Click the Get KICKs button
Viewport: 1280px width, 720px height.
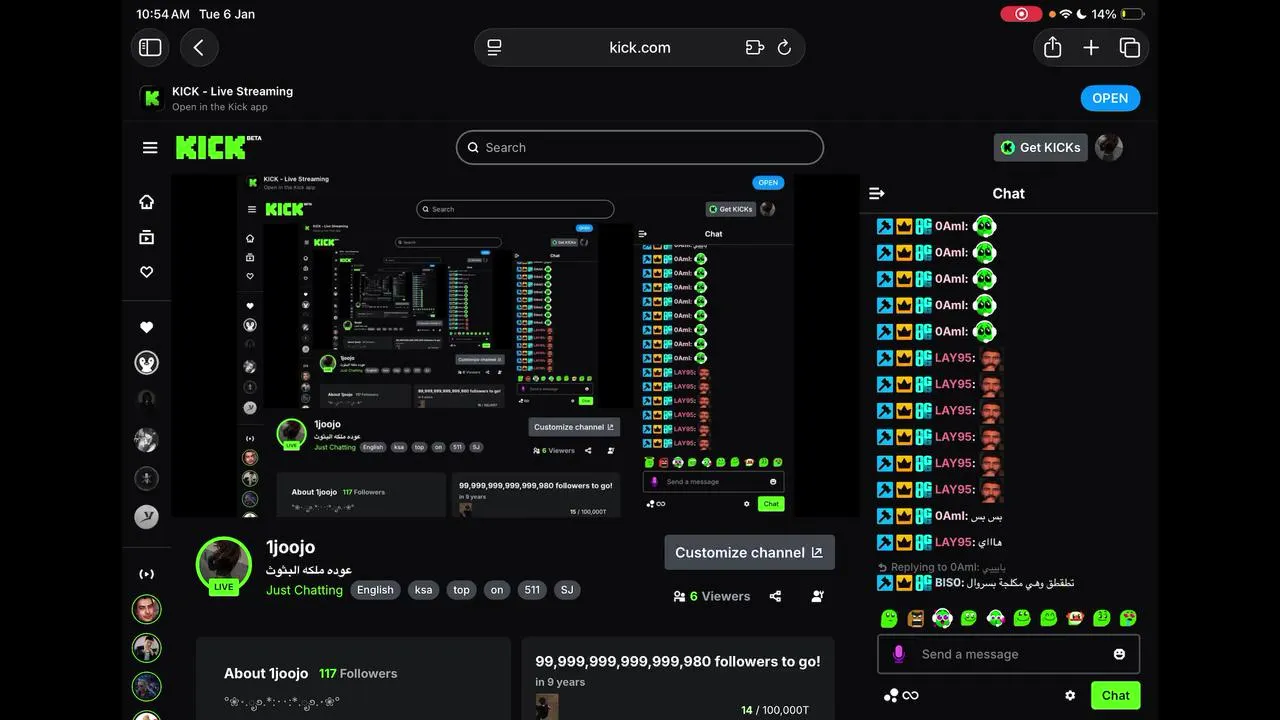tap(1041, 147)
